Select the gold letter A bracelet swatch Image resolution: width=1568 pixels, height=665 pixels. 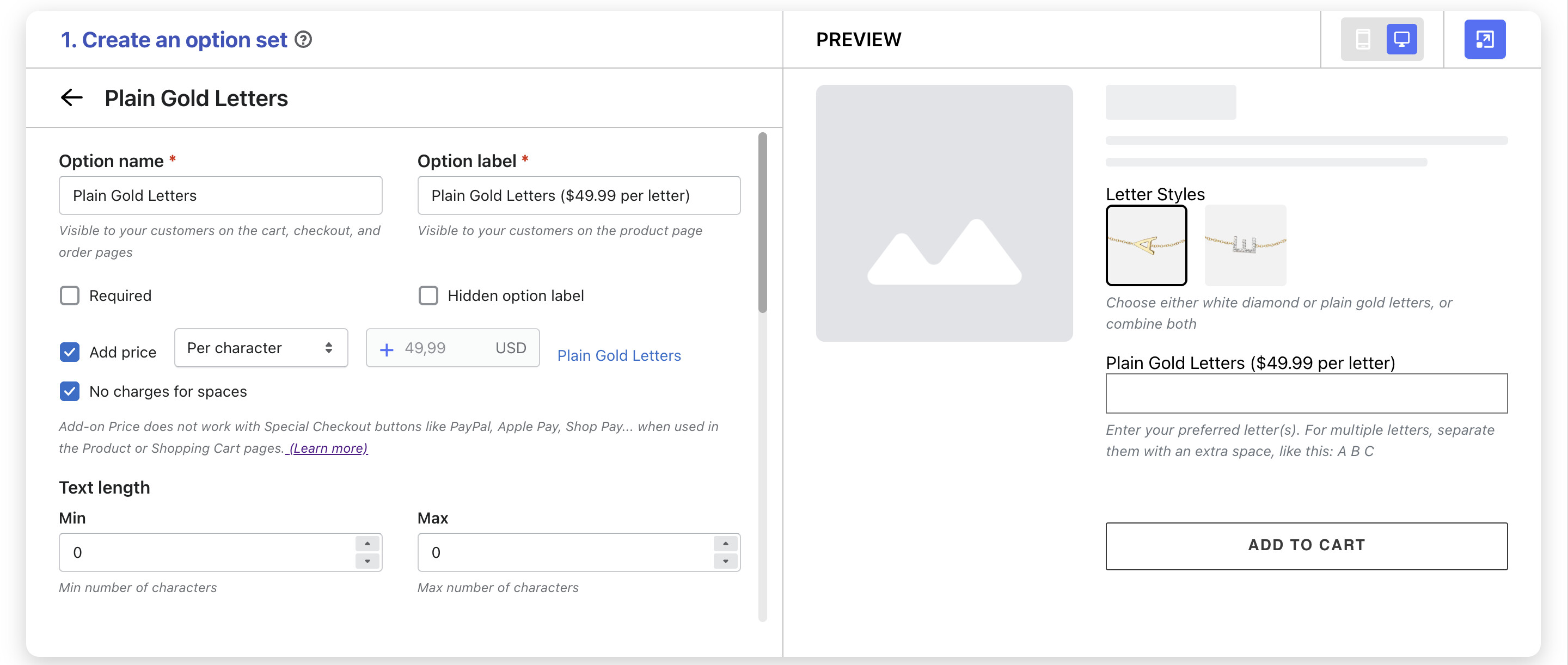[x=1146, y=245]
